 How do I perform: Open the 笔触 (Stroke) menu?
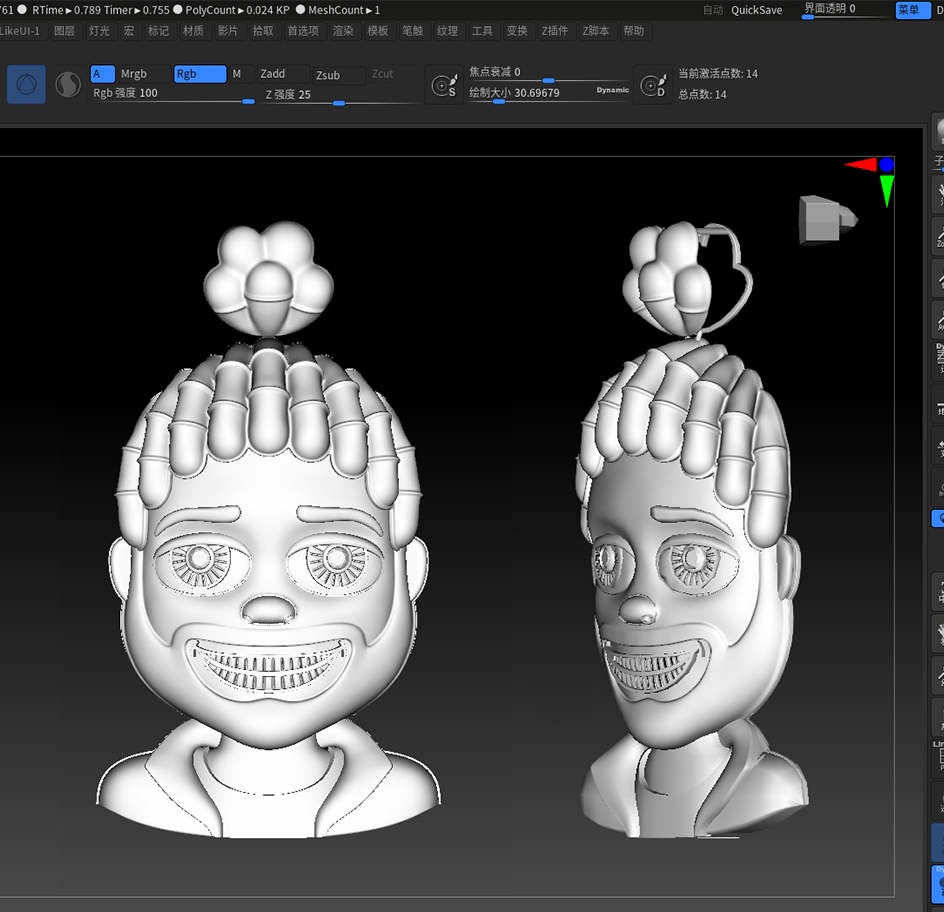pos(412,31)
